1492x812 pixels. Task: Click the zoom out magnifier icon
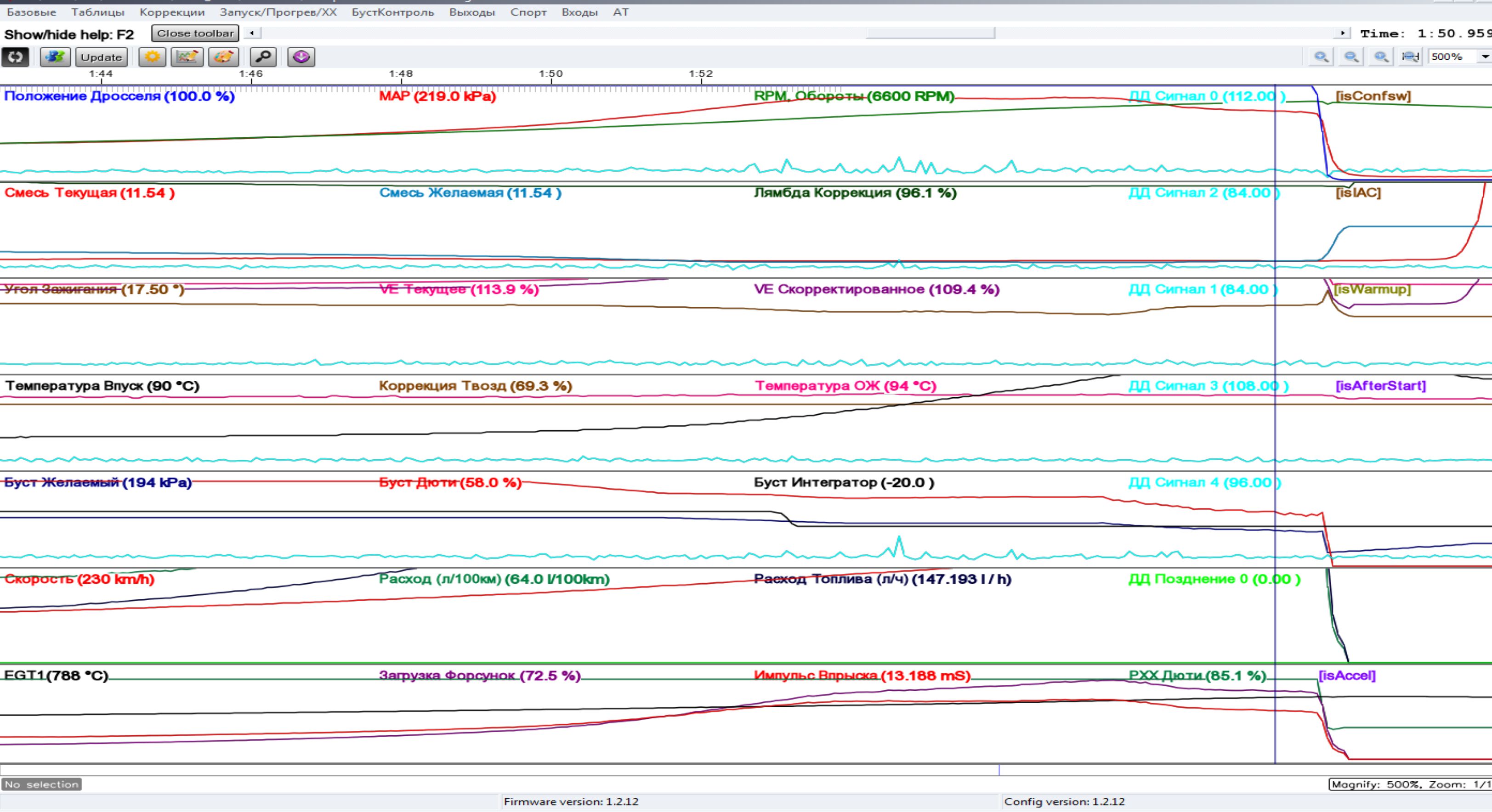pyautogui.click(x=1351, y=56)
